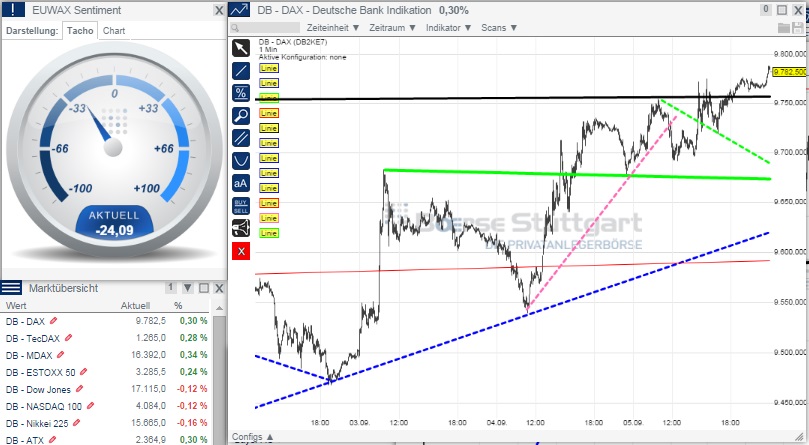The image size is (809, 445).
Task: Open the folder load-configuration icon
Action: click(x=784, y=28)
